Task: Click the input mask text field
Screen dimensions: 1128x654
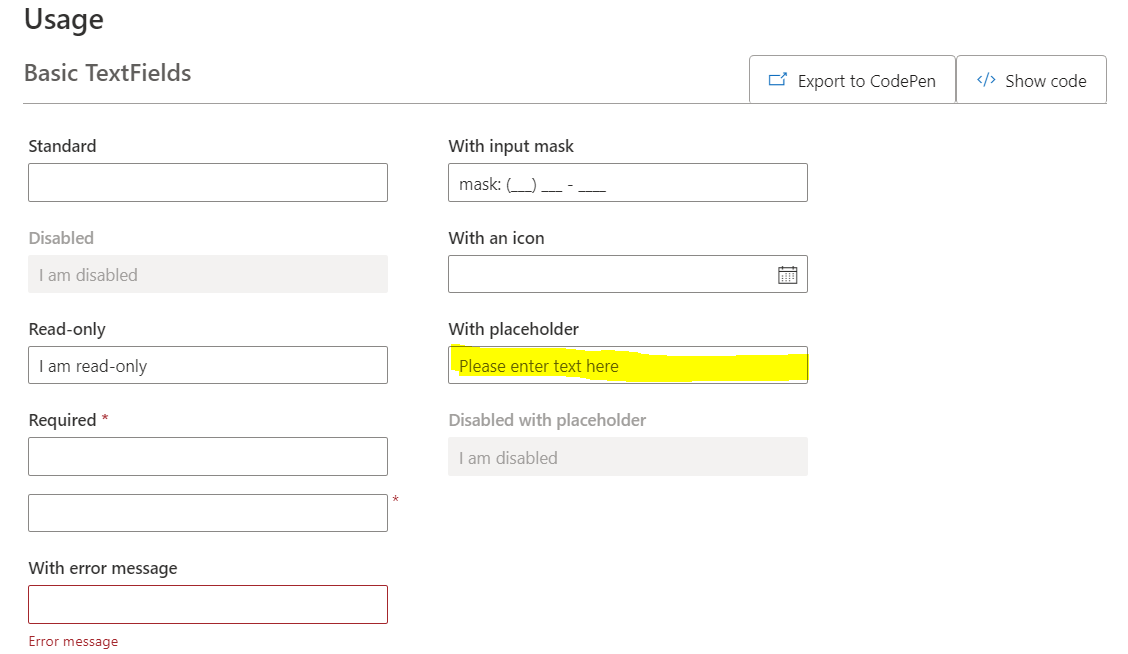Action: [x=628, y=183]
